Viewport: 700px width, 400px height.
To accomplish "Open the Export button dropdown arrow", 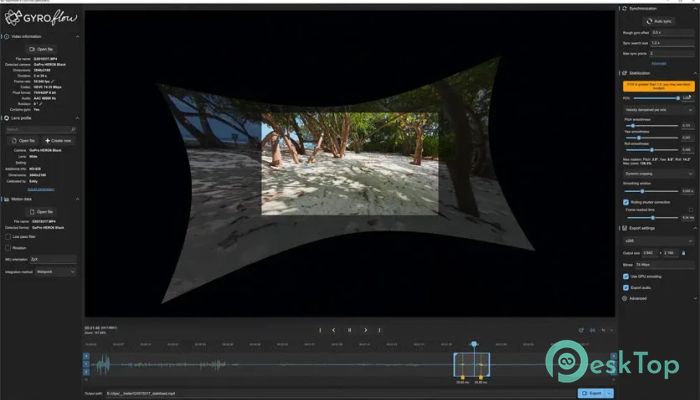I will (x=609, y=393).
